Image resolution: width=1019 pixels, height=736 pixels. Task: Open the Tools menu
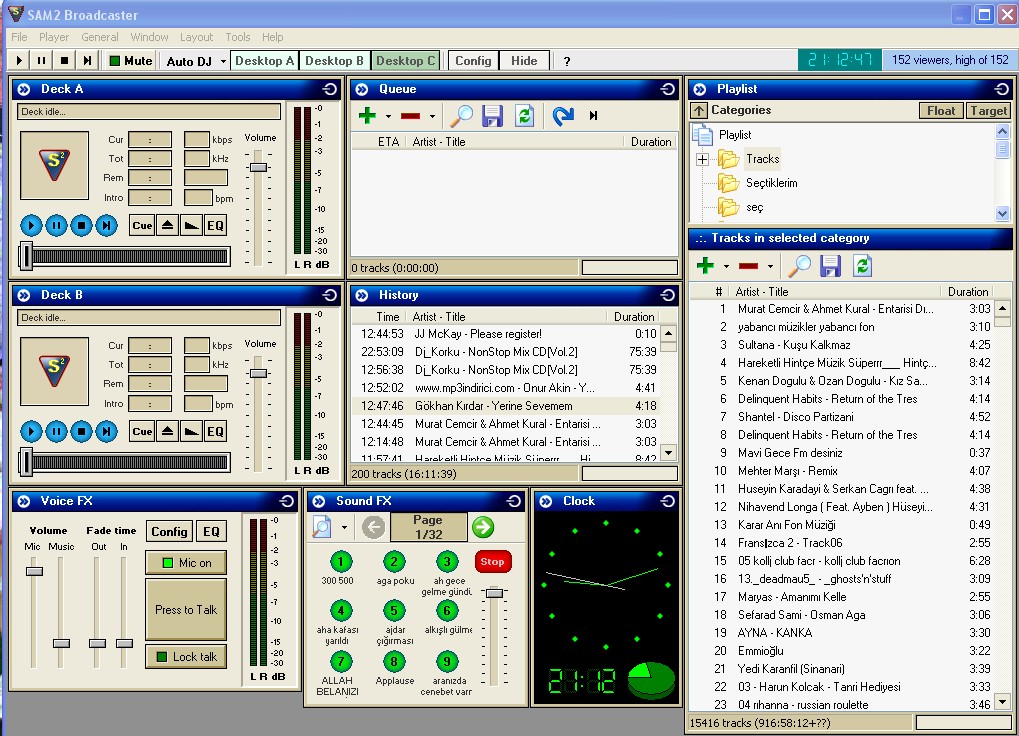238,37
